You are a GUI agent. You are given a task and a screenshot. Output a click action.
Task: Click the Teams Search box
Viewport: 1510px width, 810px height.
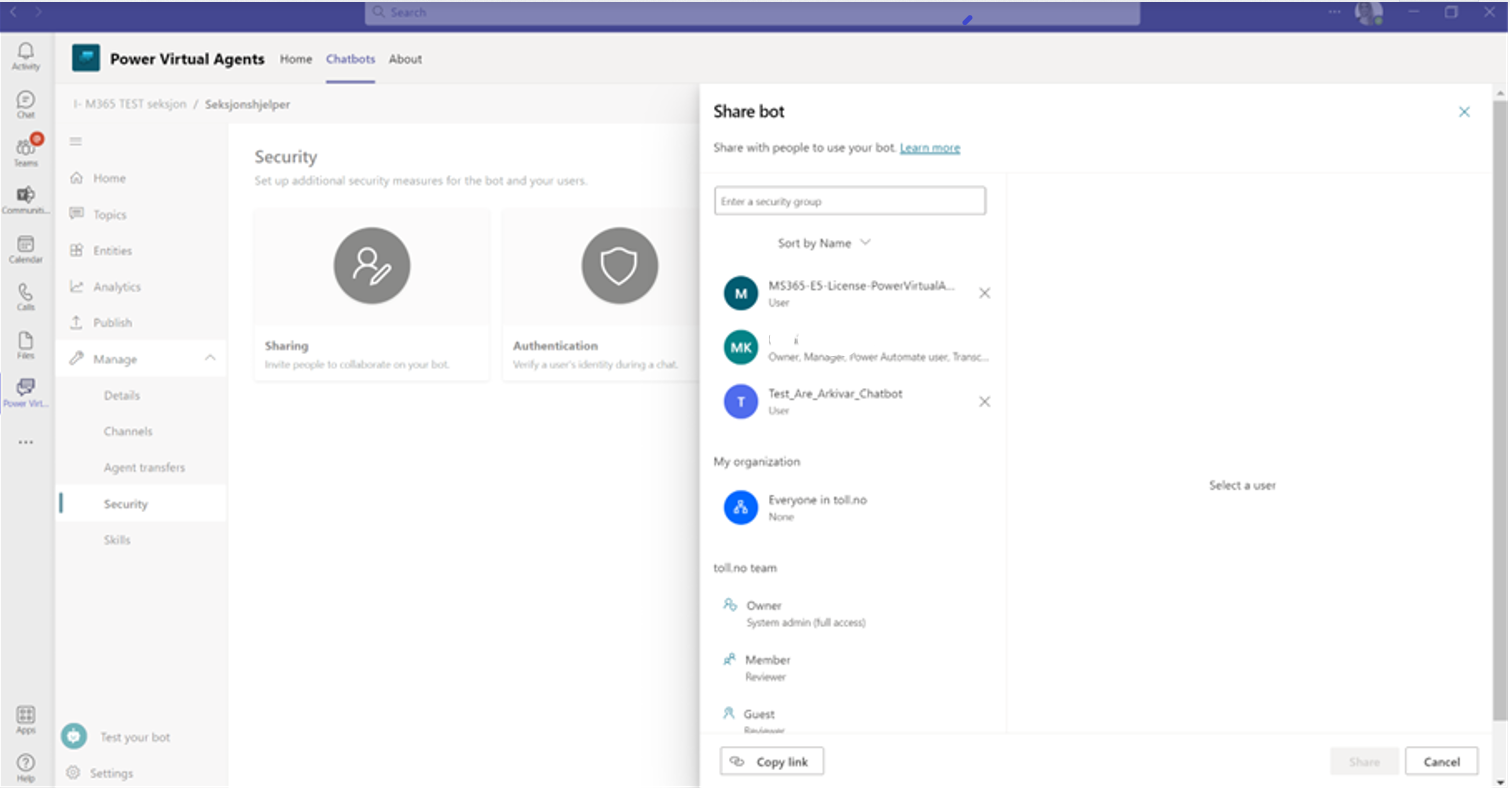click(752, 12)
